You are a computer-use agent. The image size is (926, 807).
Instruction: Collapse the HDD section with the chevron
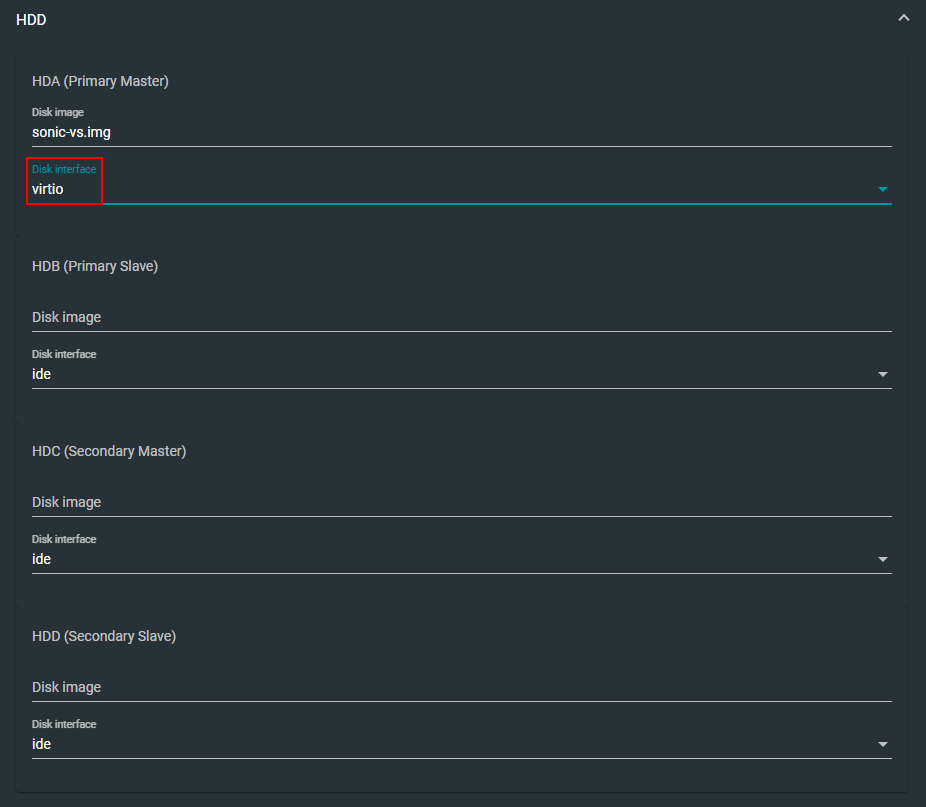(904, 19)
